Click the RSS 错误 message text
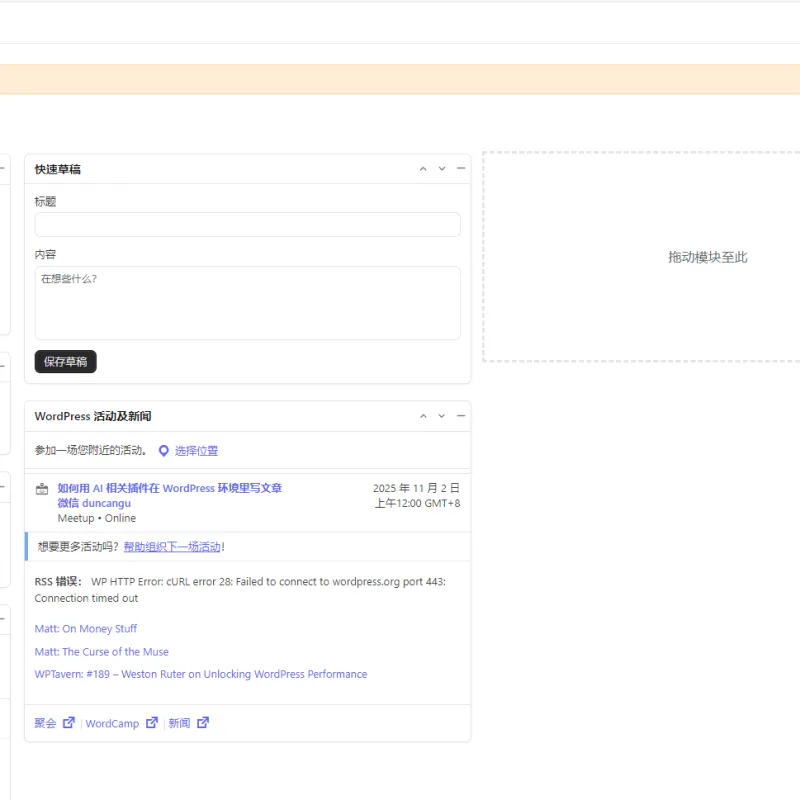This screenshot has height=800, width=800. (x=240, y=590)
